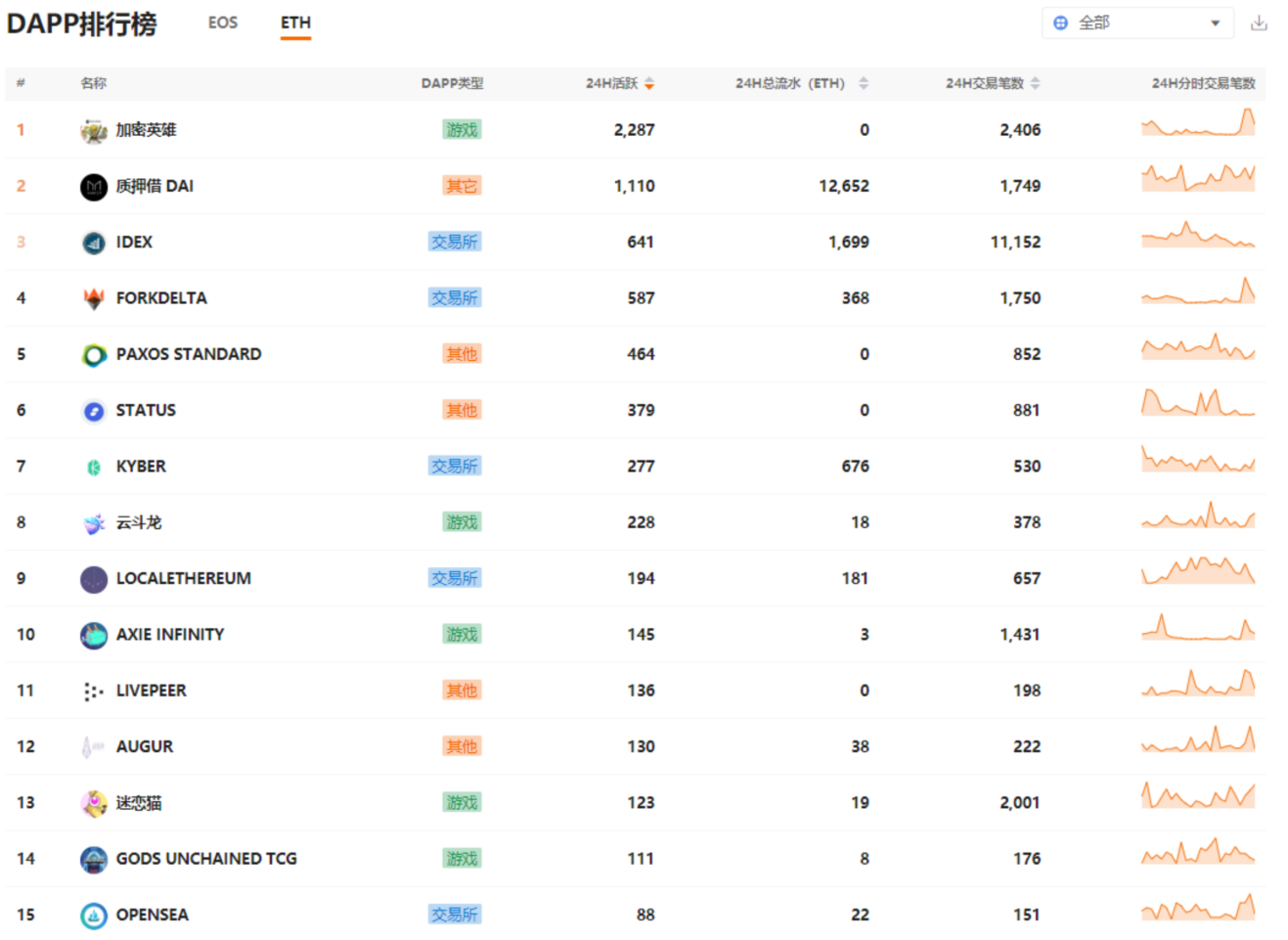Click the OPENSEA sparkline chart
Viewport: 1288px width, 940px height.
coord(1198,907)
